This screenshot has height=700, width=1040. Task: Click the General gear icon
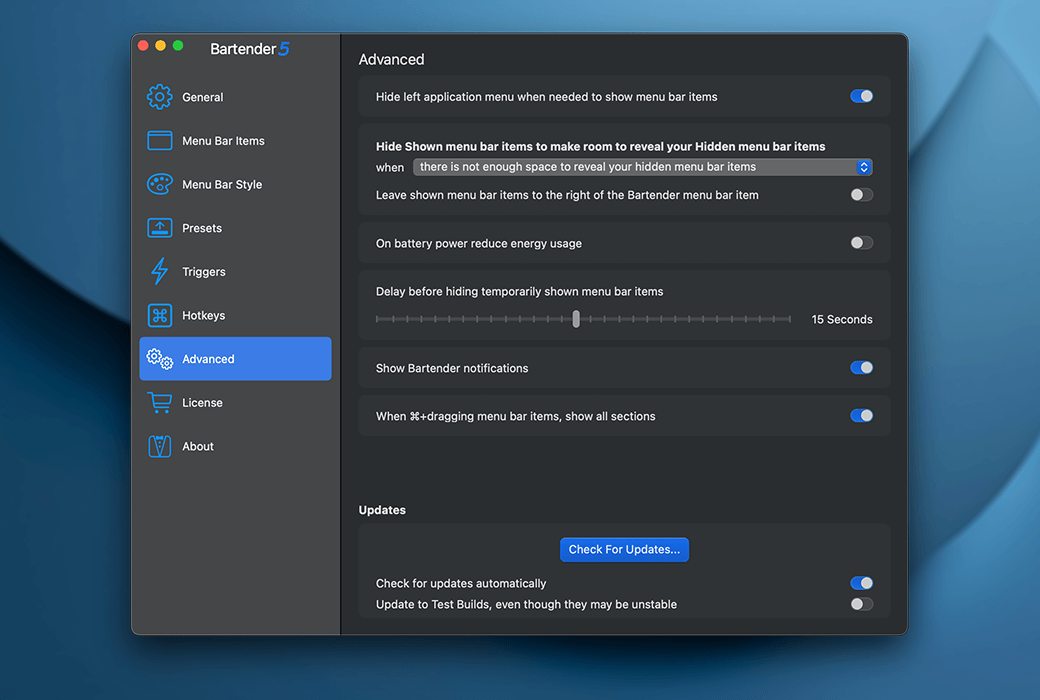tap(160, 97)
